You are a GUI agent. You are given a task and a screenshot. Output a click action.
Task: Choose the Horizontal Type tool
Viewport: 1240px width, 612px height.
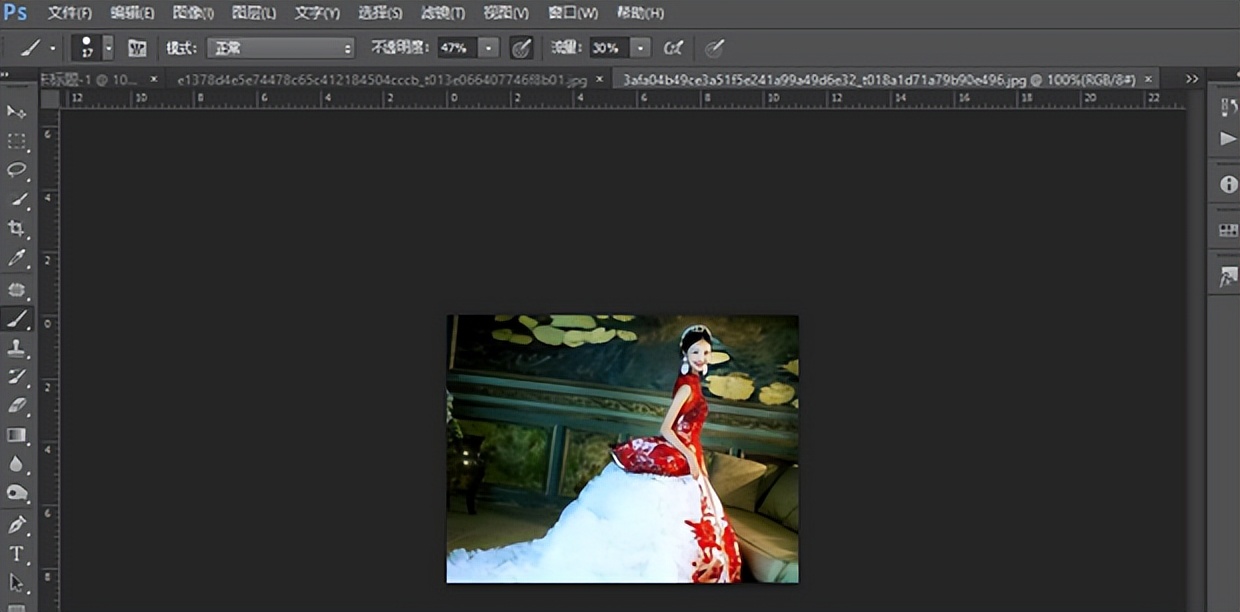pos(16,554)
